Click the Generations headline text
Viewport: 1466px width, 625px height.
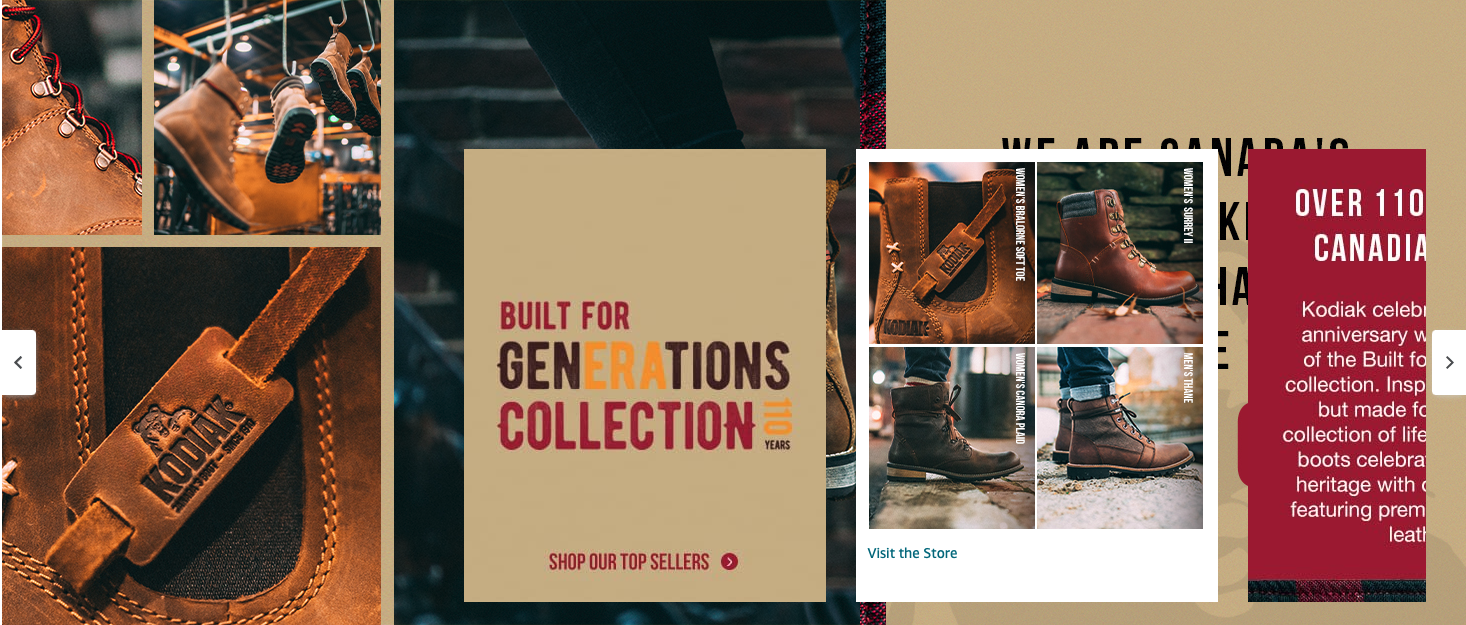pyautogui.click(x=644, y=364)
